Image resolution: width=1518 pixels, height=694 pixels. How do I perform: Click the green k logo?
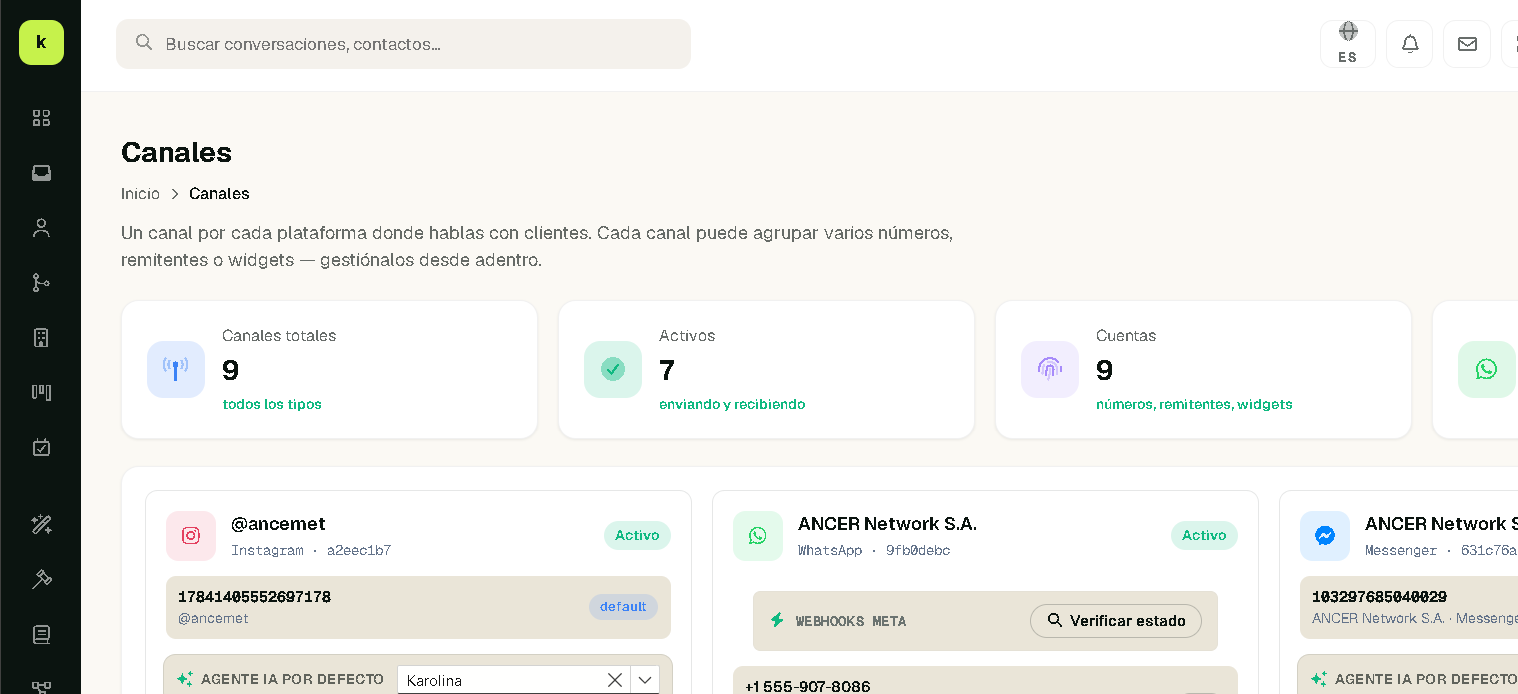point(41,42)
